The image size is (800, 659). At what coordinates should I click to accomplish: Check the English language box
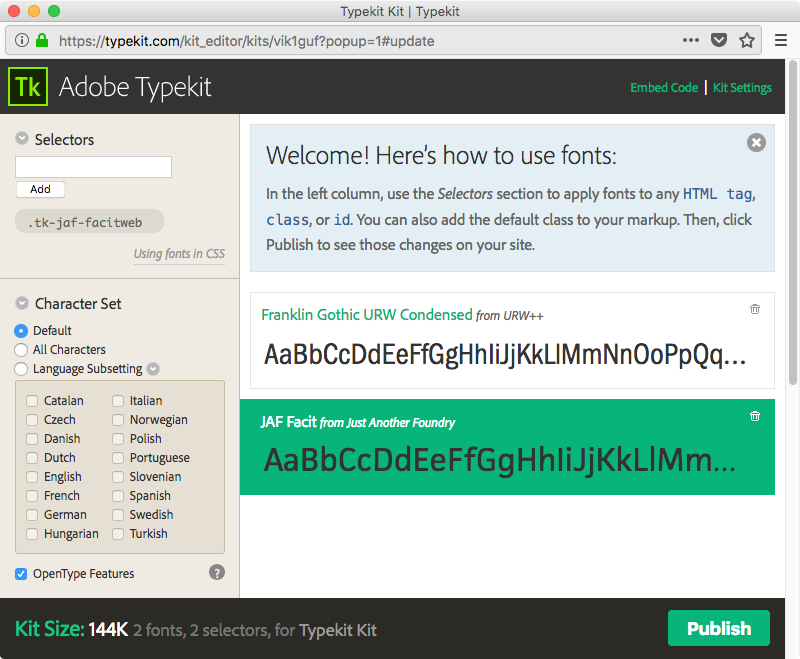[x=32, y=477]
